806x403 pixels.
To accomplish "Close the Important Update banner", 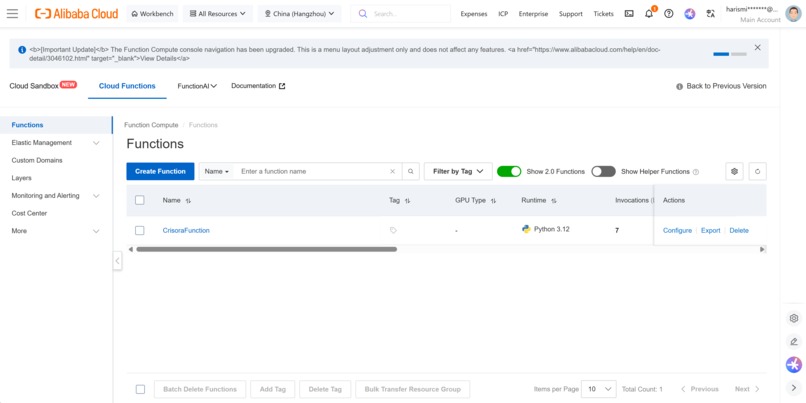I will pyautogui.click(x=757, y=47).
